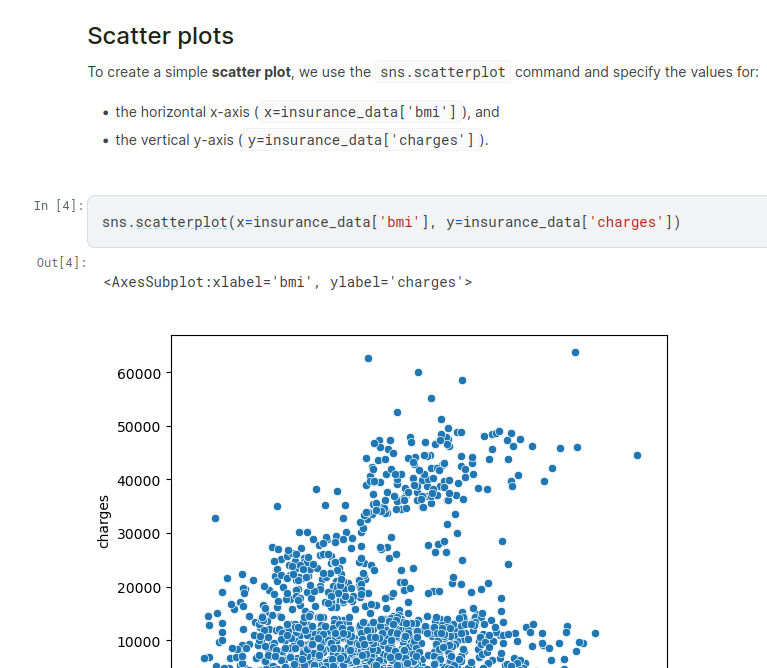Click the isolated far-right data point in the plot
The image size is (767, 668).
(x=637, y=455)
